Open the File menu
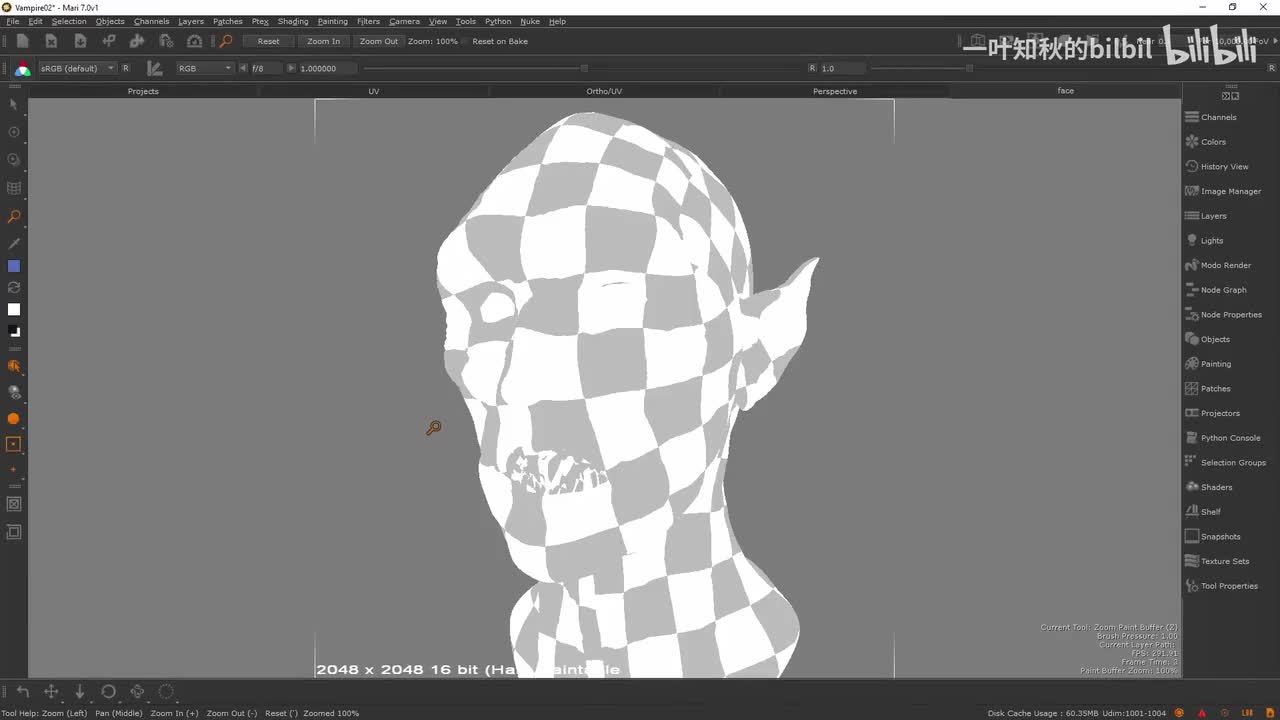 tap(13, 21)
